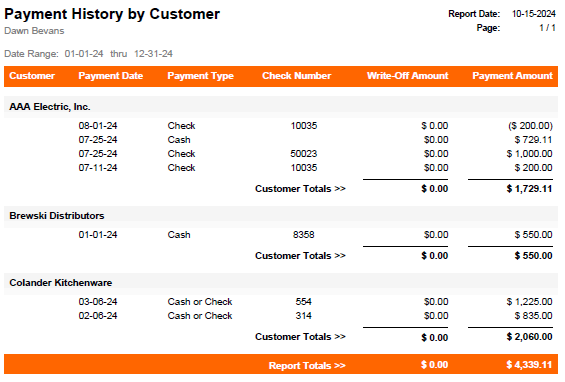
Task: Click the $ 2,060.00 customer total
Action: pyautogui.click(x=529, y=337)
